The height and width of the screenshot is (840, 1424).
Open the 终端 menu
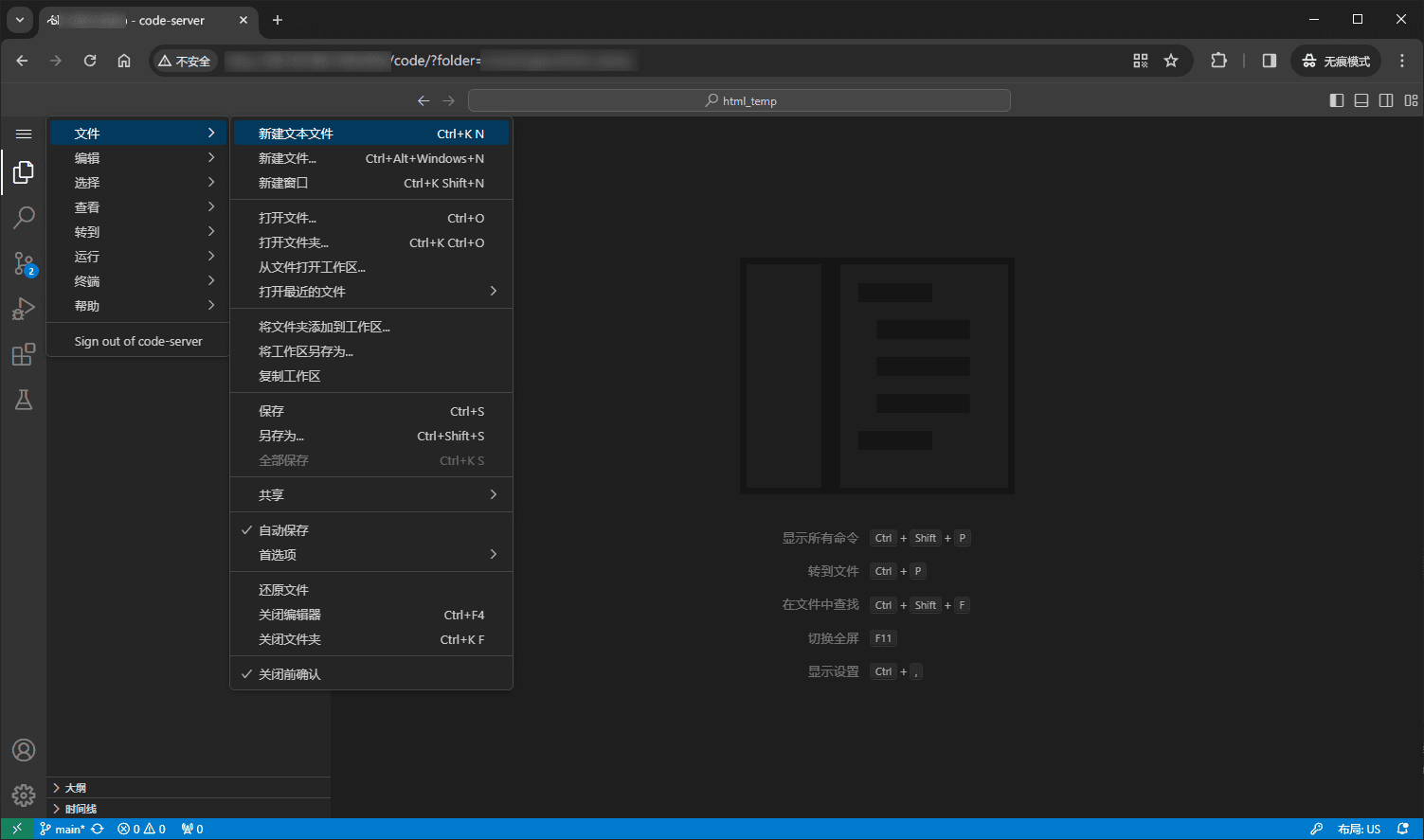coord(139,281)
